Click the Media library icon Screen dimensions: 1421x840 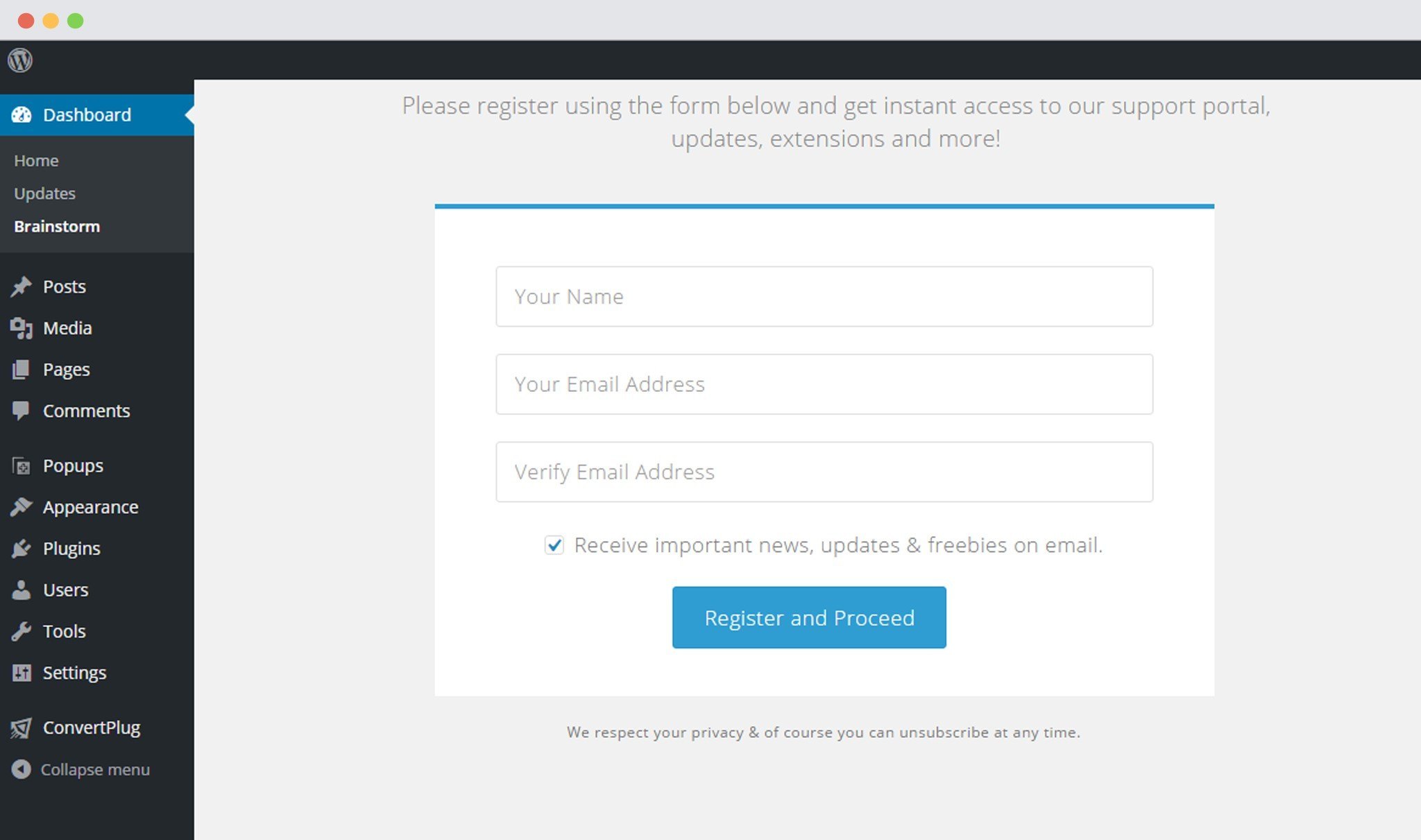(22, 328)
